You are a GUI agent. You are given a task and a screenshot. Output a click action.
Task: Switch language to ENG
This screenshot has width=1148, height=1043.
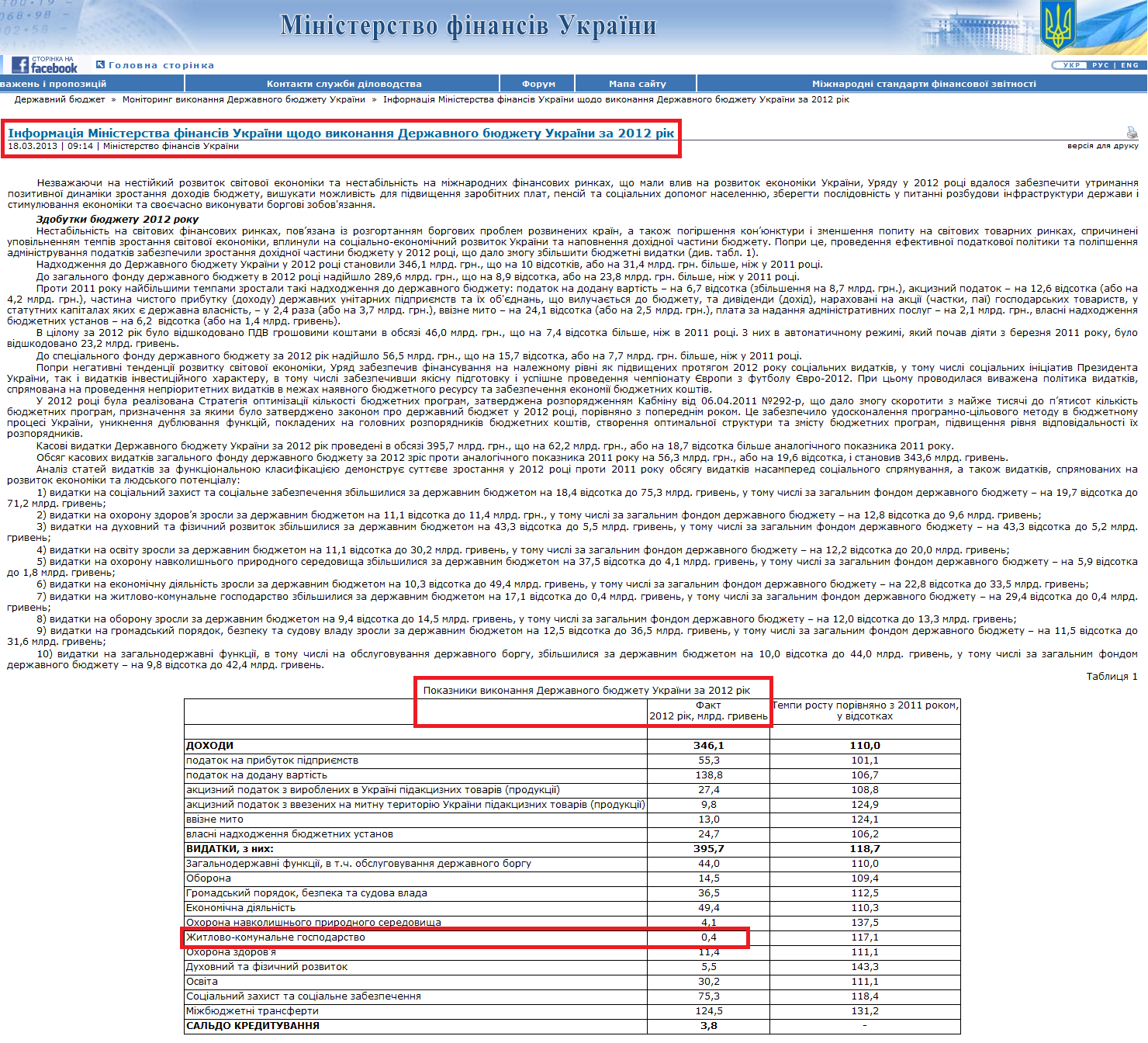click(1129, 65)
